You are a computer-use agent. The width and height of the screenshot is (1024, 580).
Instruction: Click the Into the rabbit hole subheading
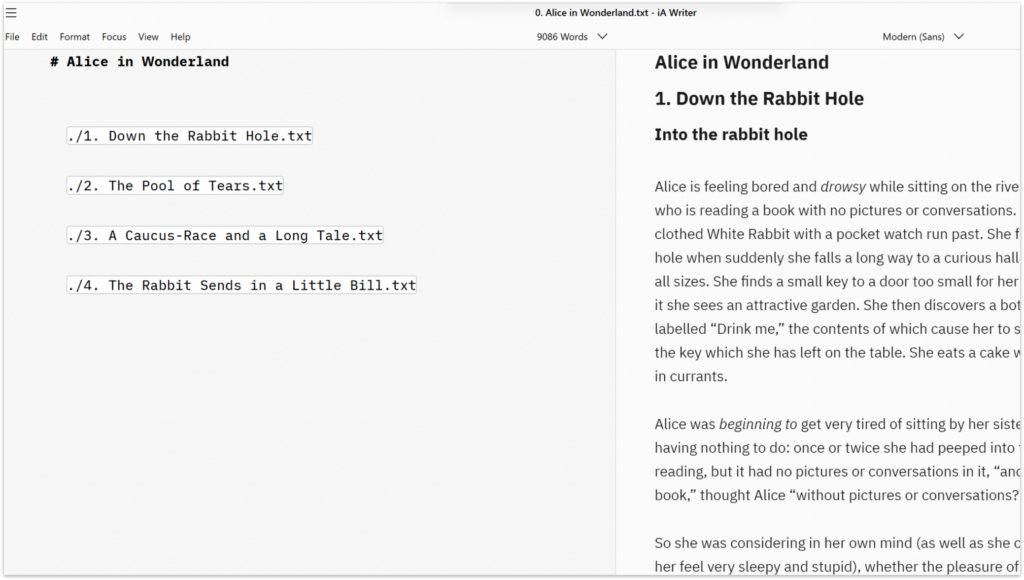coord(730,134)
